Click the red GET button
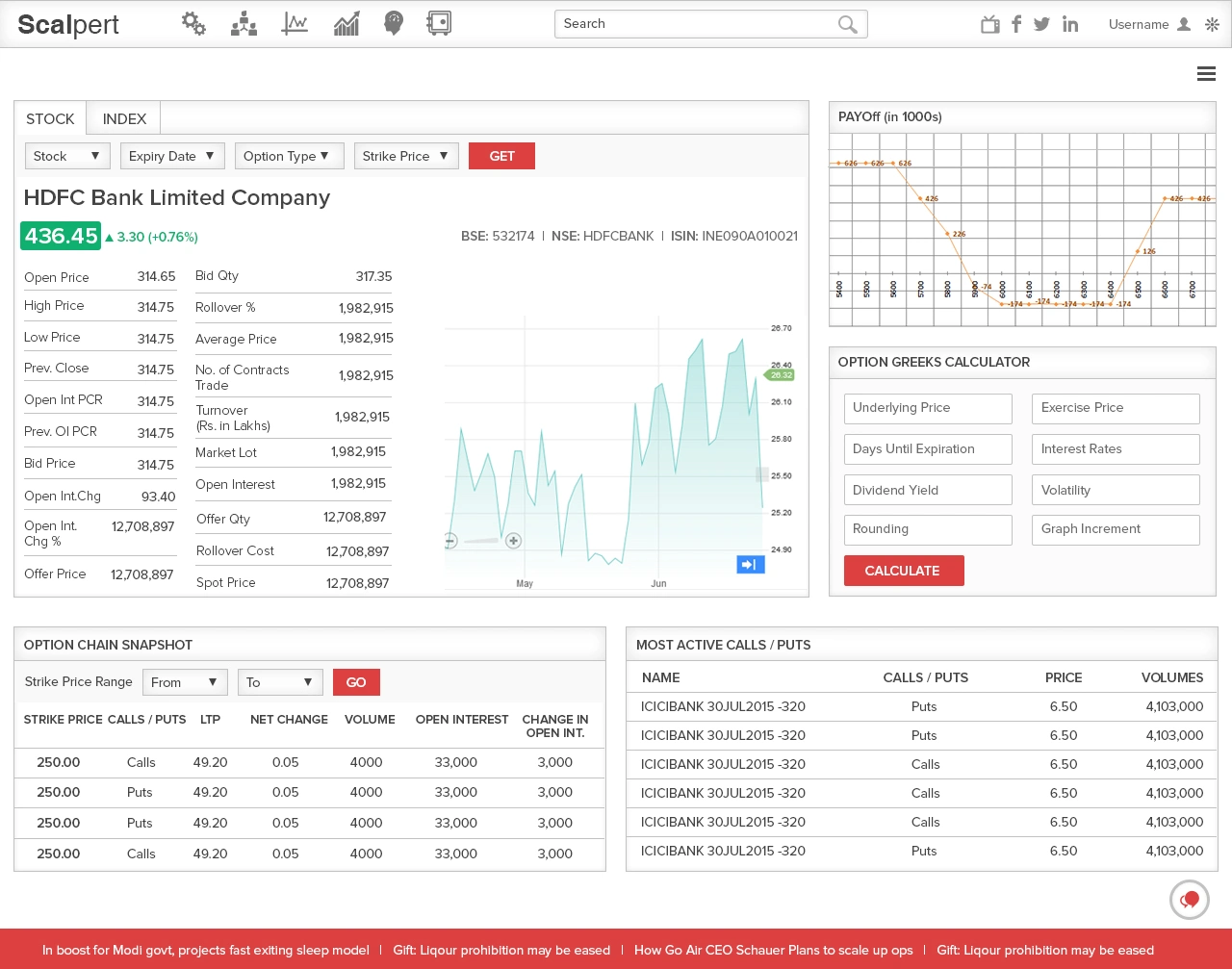The height and width of the screenshot is (969, 1232). pos(501,156)
